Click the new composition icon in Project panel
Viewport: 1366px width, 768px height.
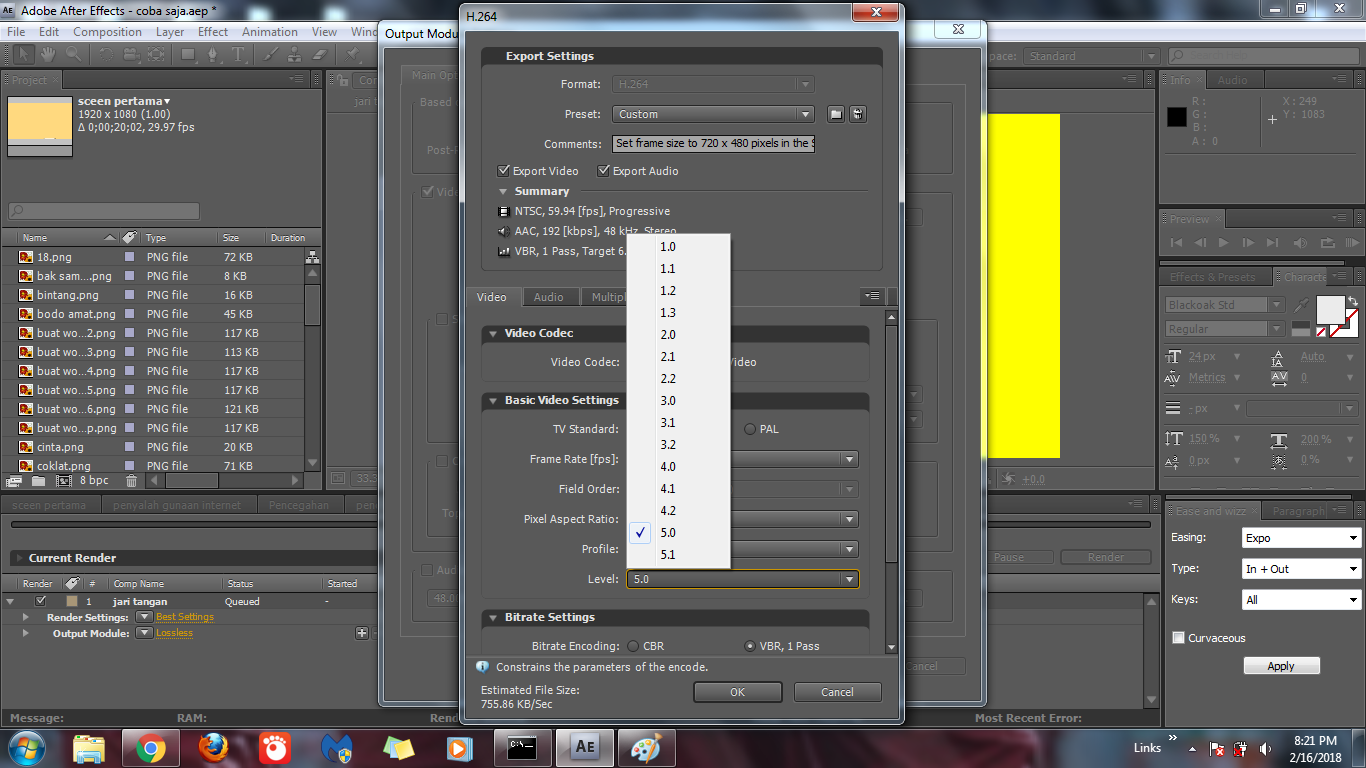(63, 481)
